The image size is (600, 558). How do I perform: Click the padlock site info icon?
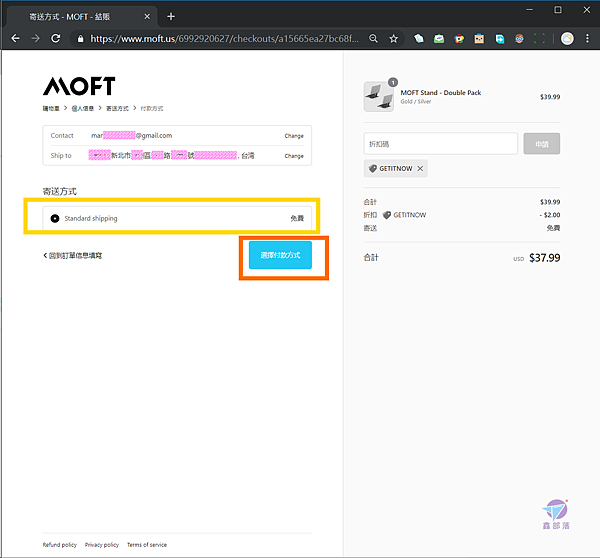tap(80, 39)
